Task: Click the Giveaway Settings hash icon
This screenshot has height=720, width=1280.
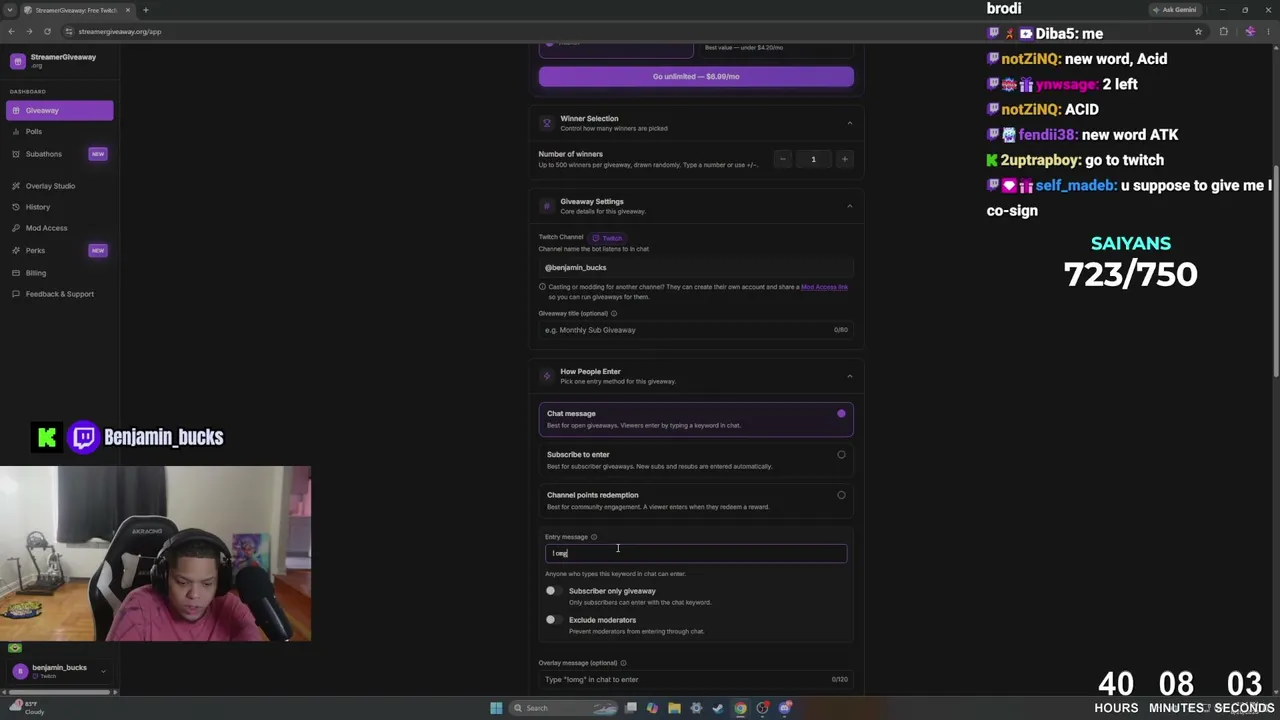Action: (x=546, y=206)
